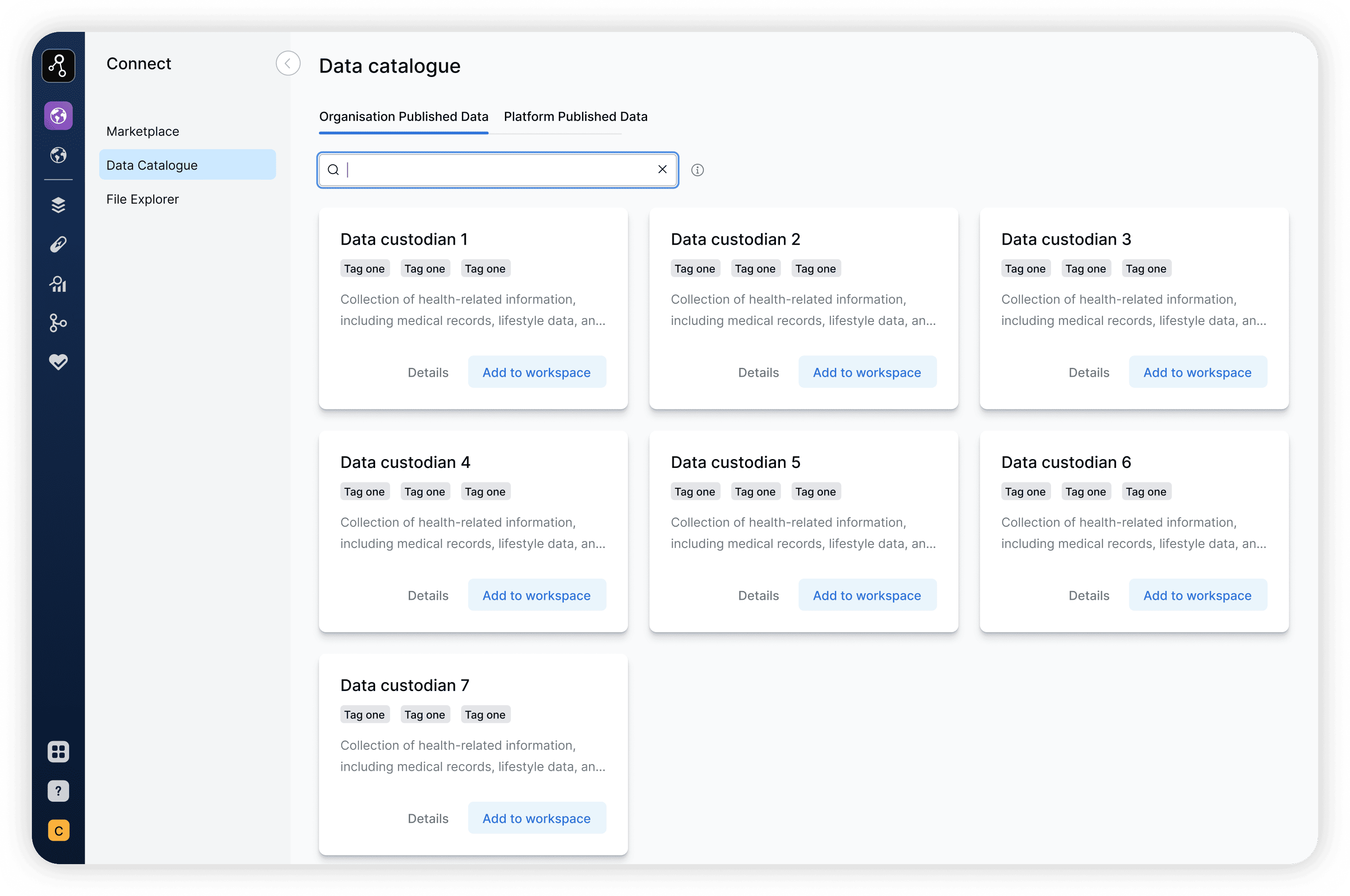Click the question mark help icon
The image size is (1350, 896).
pyautogui.click(x=58, y=791)
